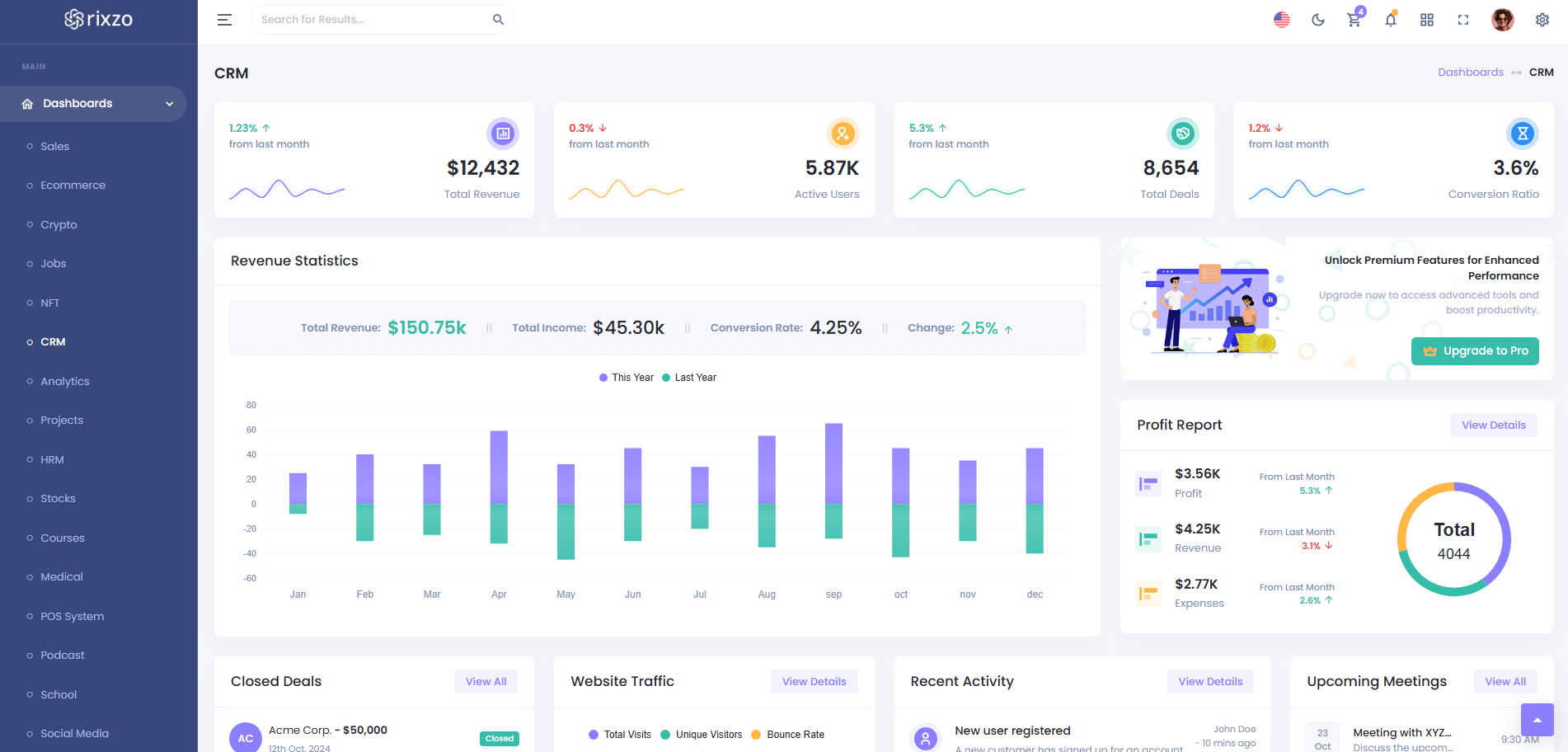The image size is (1568, 752).
Task: Click the search magnifier icon
Action: tap(498, 20)
